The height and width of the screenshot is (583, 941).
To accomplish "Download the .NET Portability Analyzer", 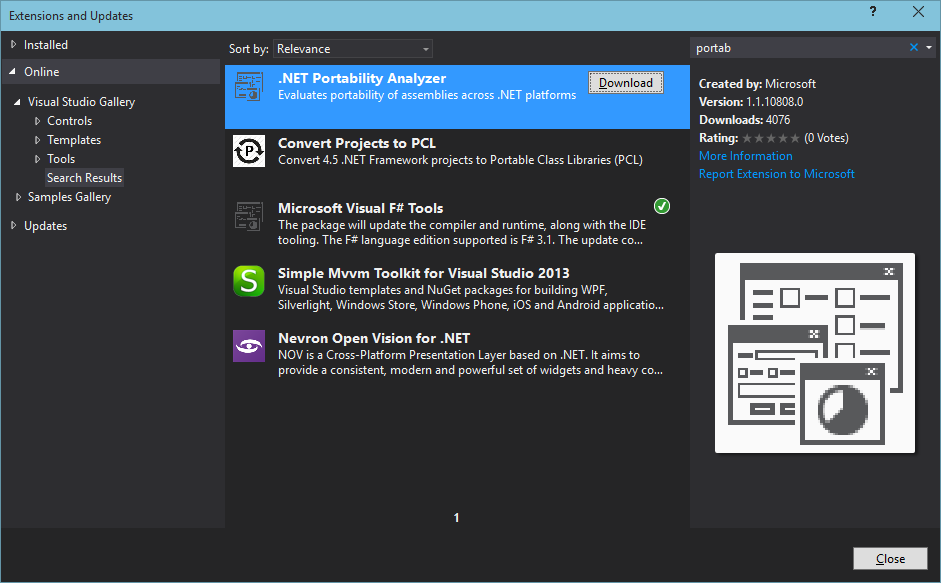I will click(625, 83).
